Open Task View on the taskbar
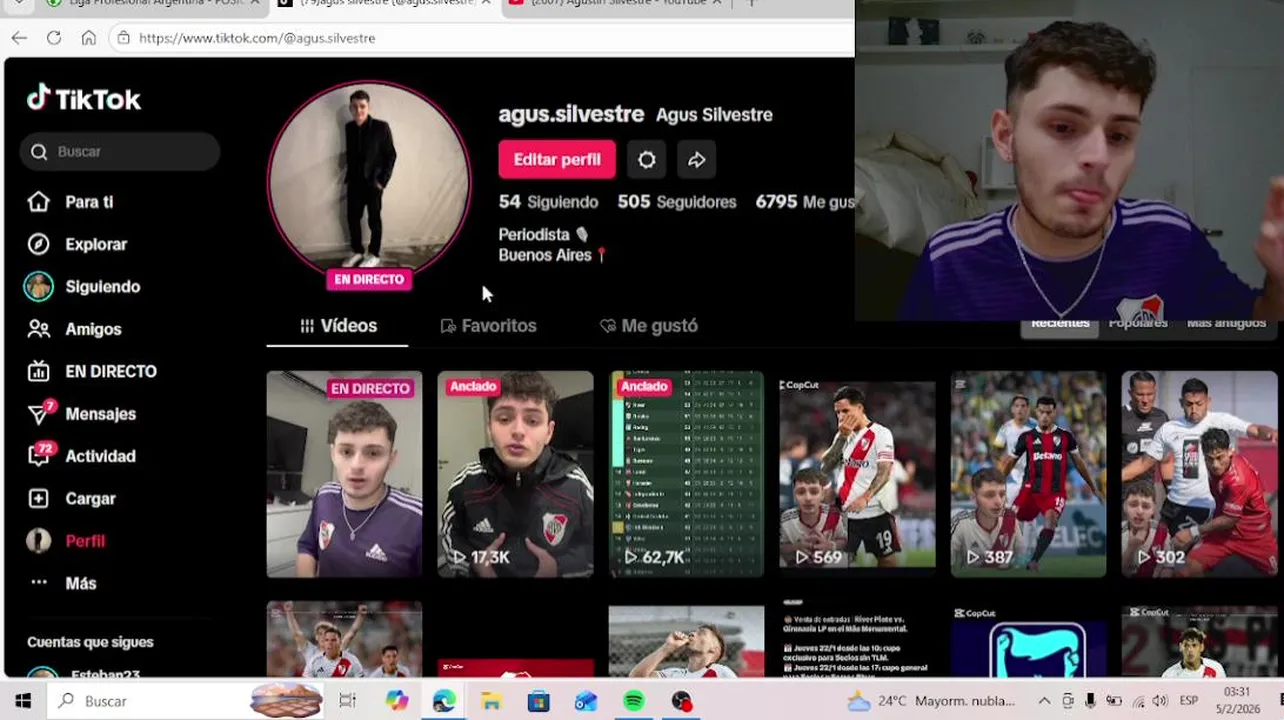Image resolution: width=1284 pixels, height=720 pixels. coord(347,701)
